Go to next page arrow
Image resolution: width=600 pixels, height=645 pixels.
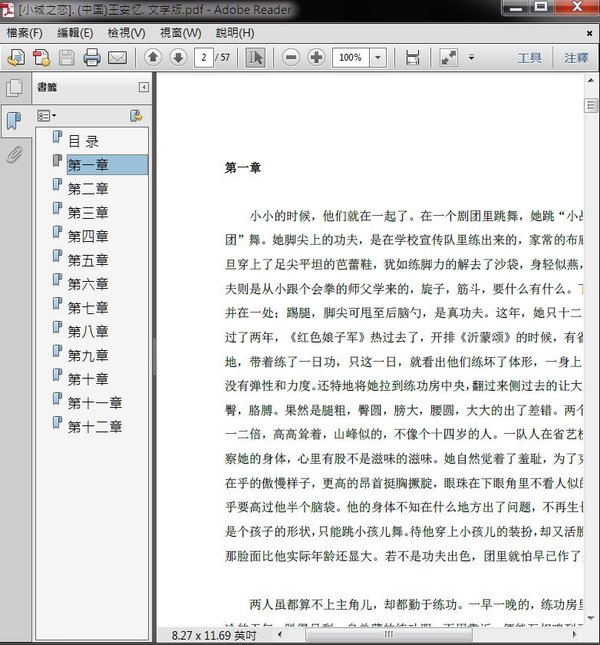[178, 57]
